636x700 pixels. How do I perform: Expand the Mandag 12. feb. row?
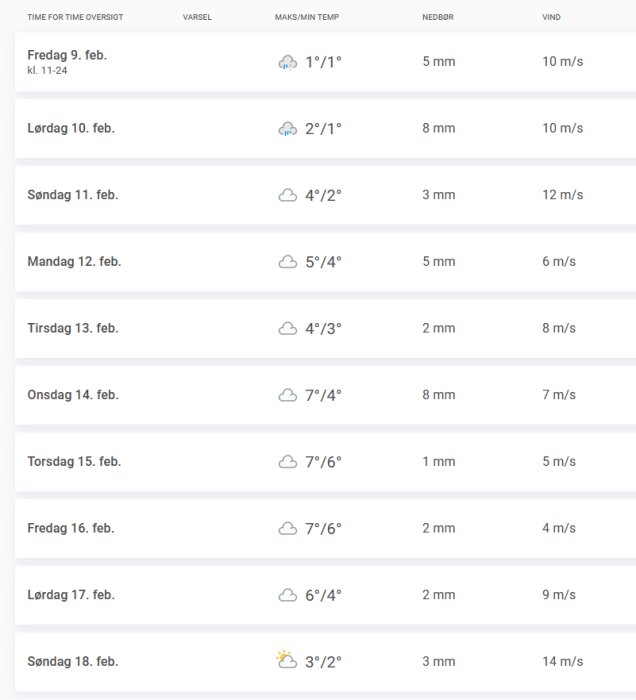click(325, 262)
